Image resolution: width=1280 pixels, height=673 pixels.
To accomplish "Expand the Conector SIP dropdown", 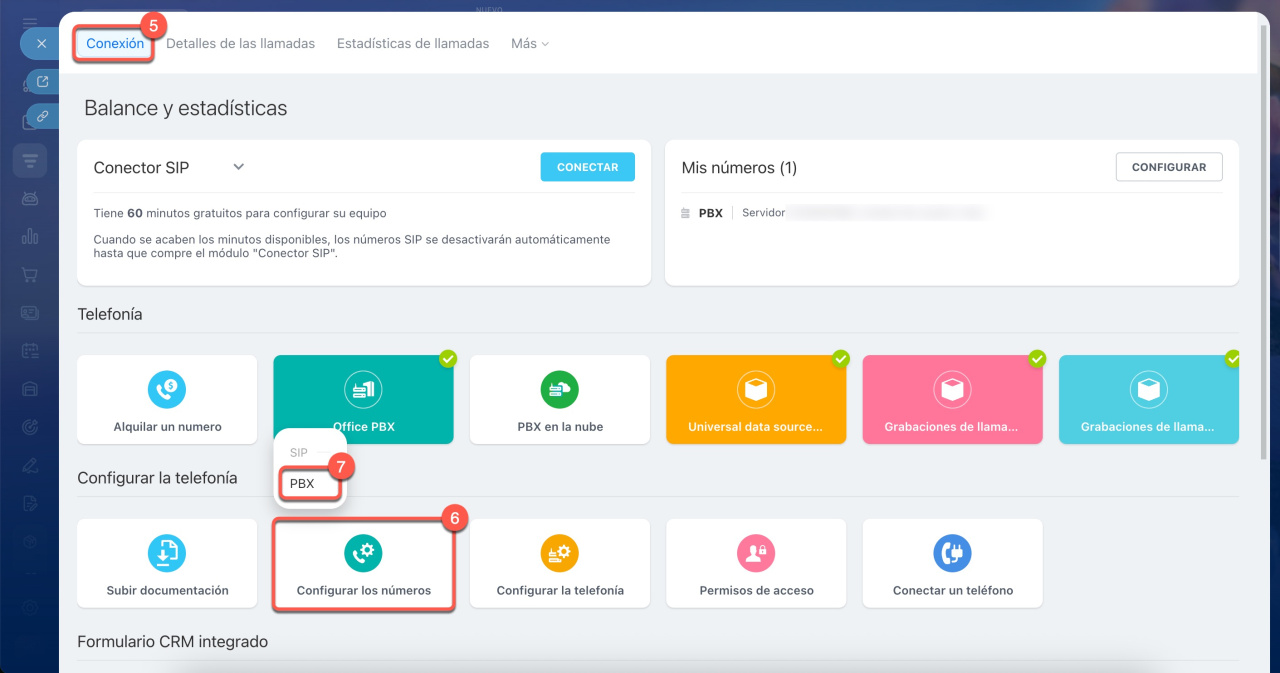I will click(239, 167).
